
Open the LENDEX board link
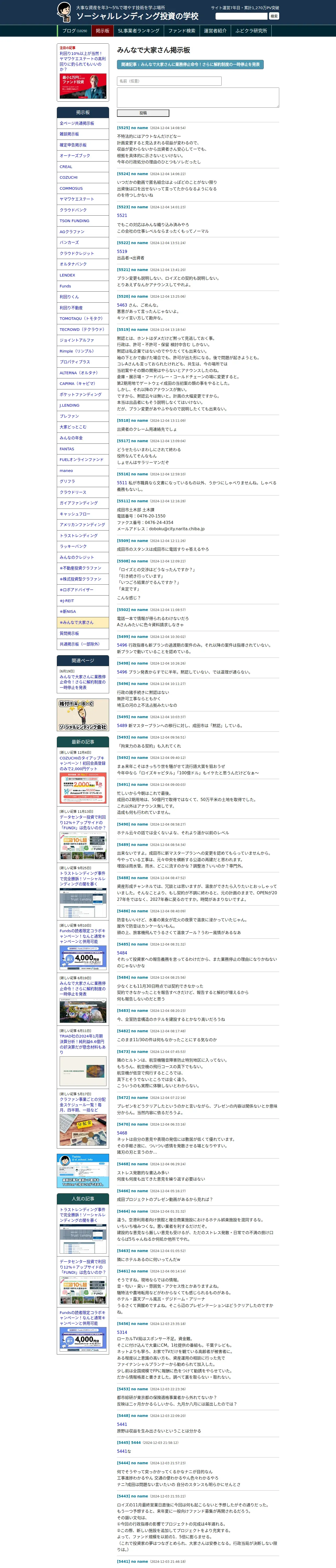coord(83,275)
